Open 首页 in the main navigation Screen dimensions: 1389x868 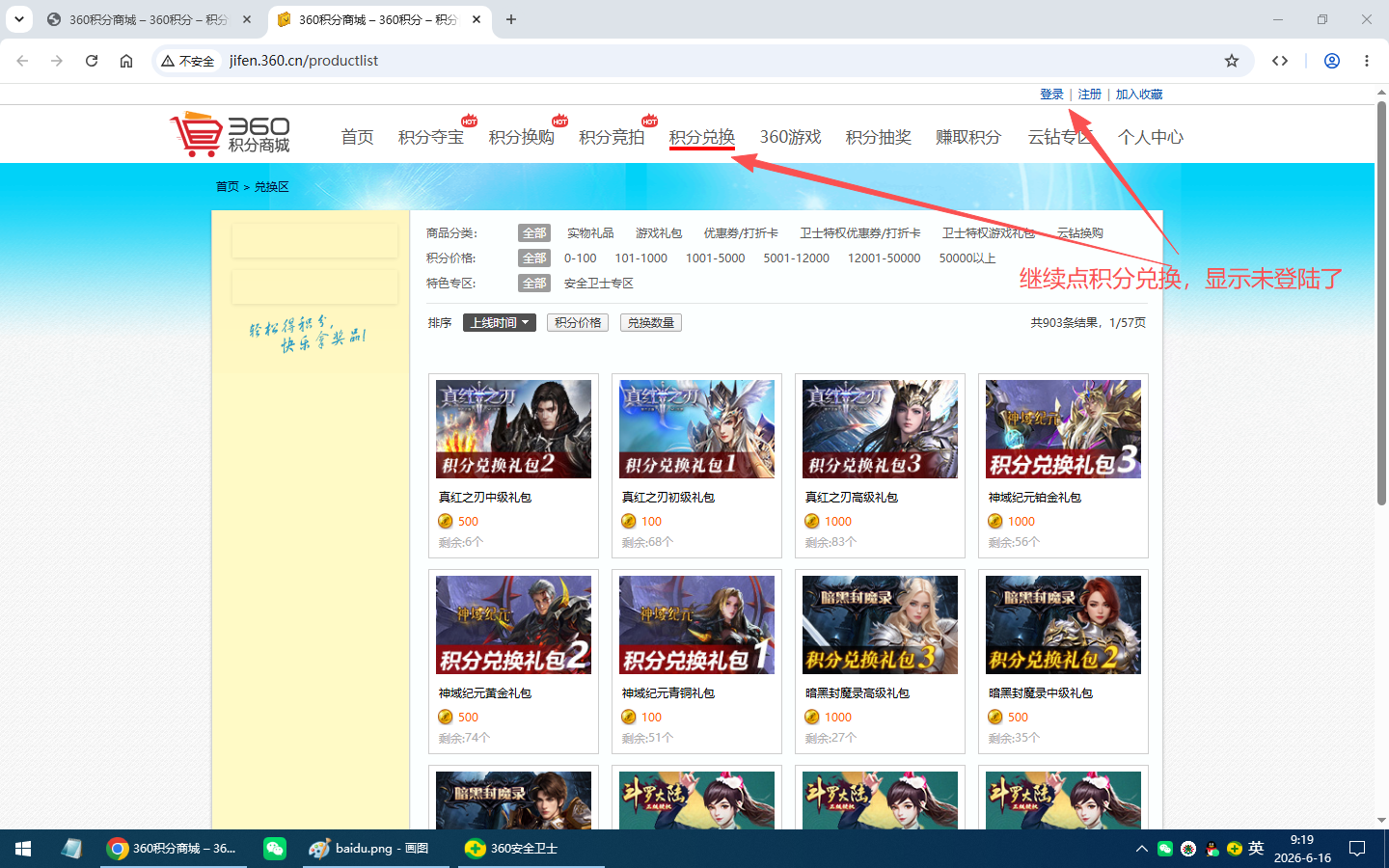tap(358, 137)
